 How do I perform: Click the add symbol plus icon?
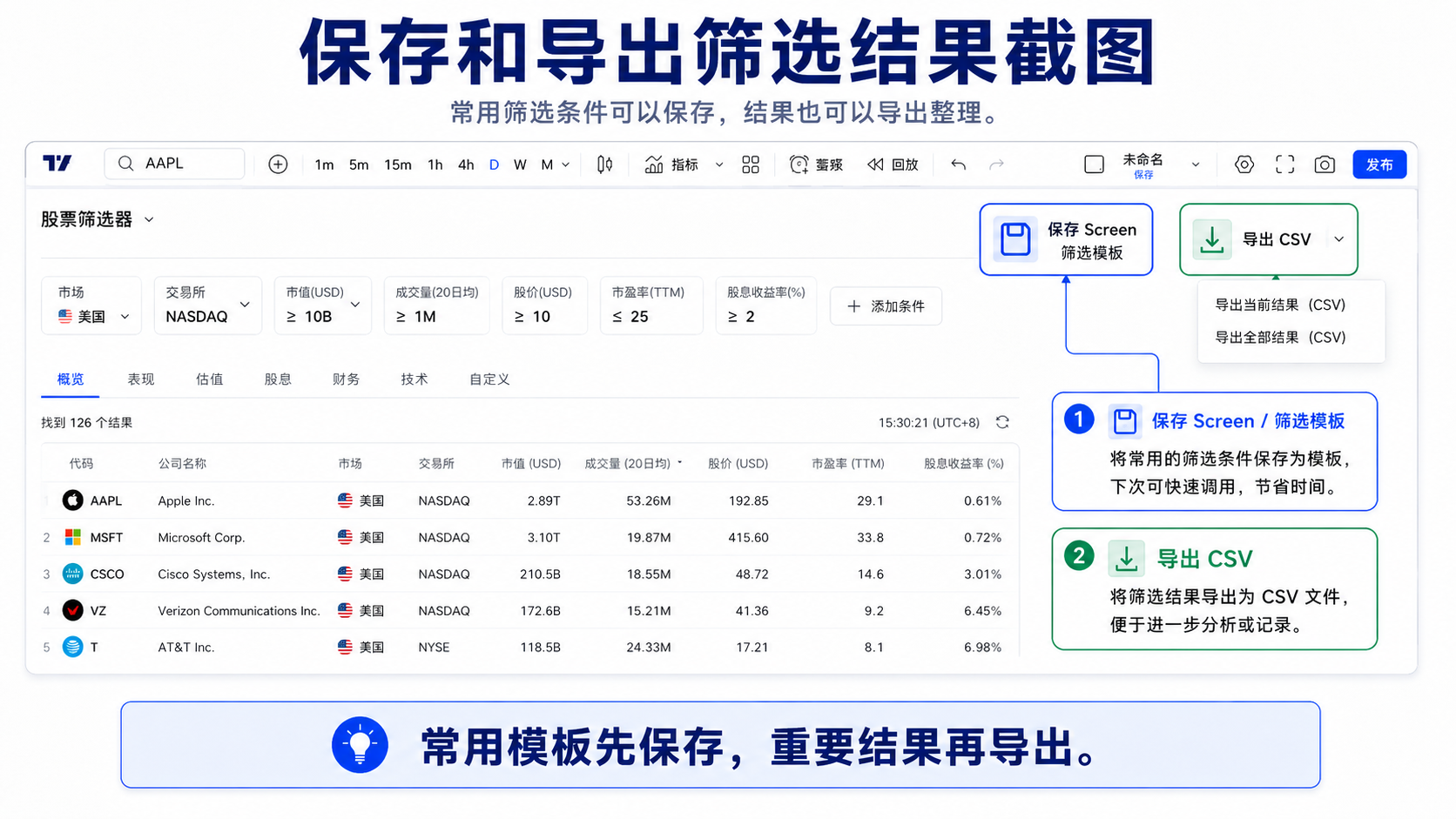278,164
